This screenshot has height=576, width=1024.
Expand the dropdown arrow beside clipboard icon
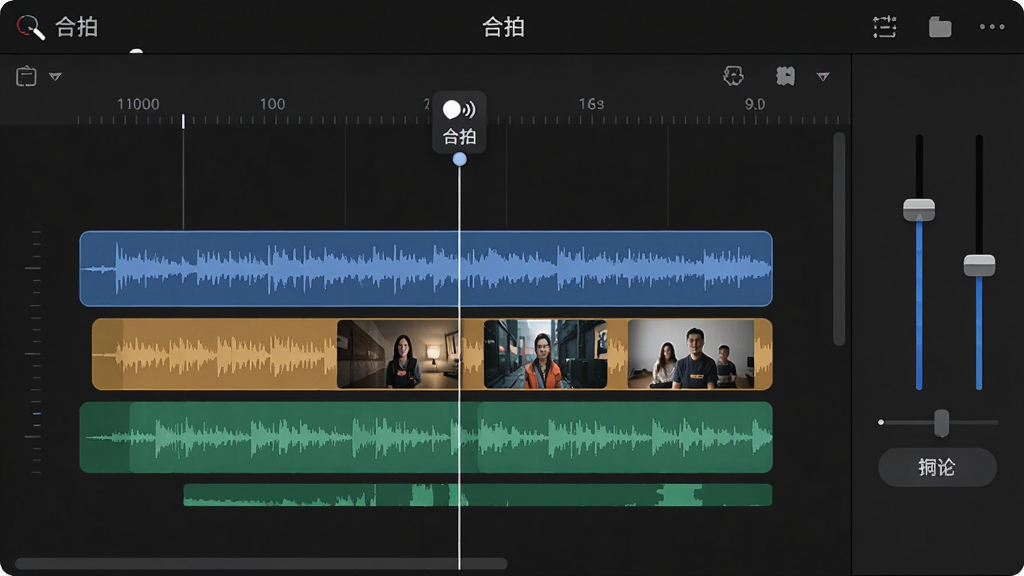(56, 77)
